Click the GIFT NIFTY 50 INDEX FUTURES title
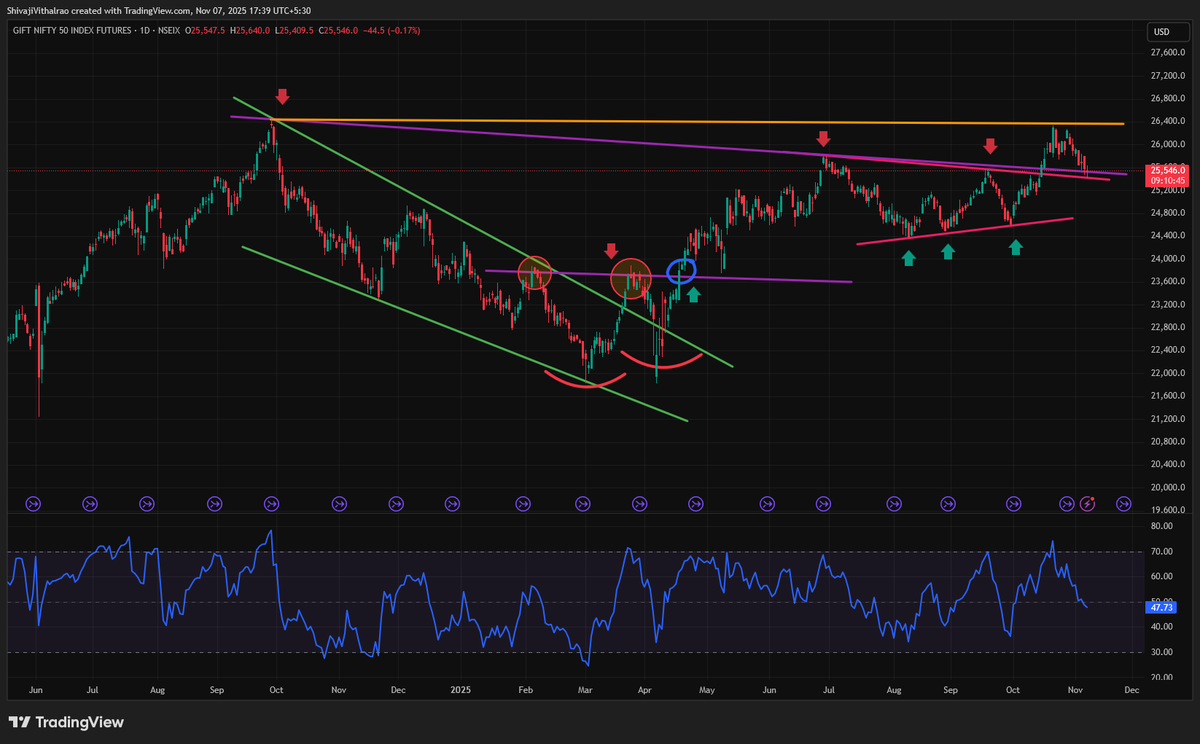Screen dimensions: 1200x744 click(x=71, y=31)
